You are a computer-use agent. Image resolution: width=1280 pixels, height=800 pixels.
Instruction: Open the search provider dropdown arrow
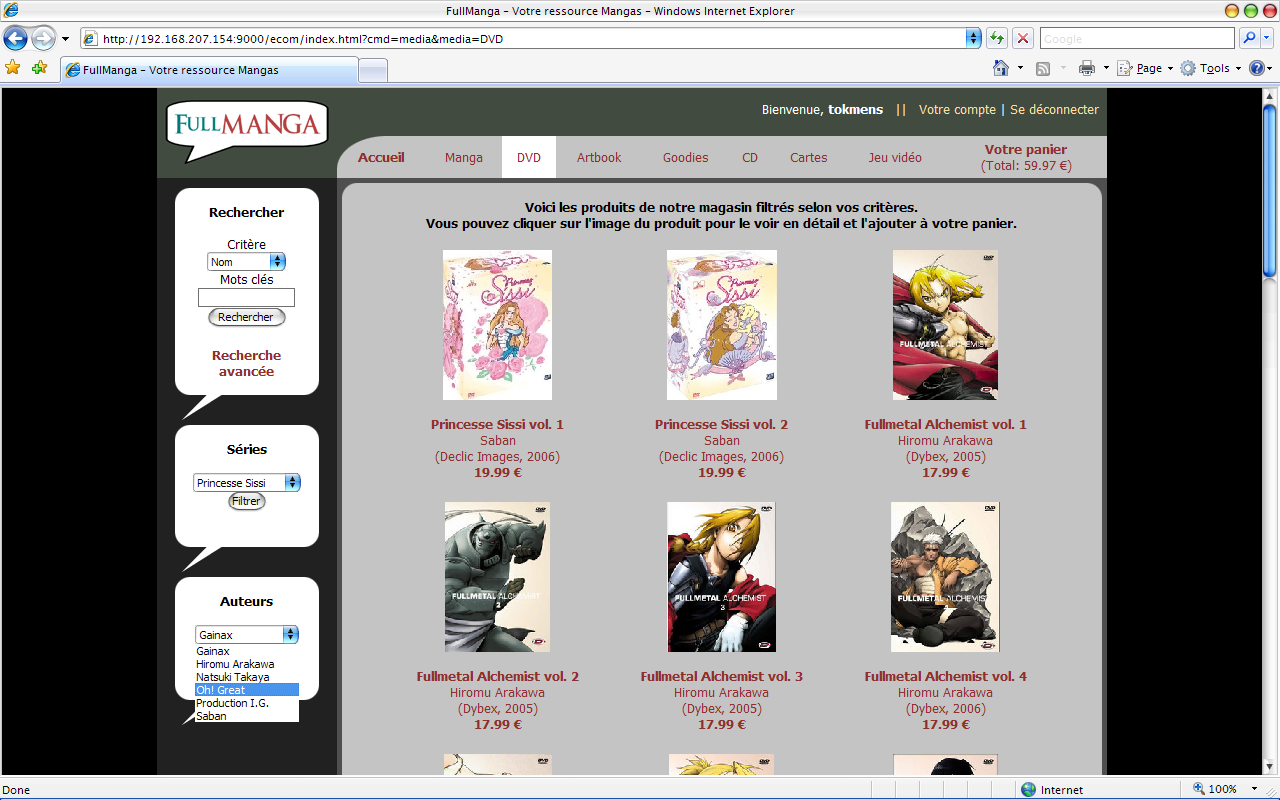1267,39
